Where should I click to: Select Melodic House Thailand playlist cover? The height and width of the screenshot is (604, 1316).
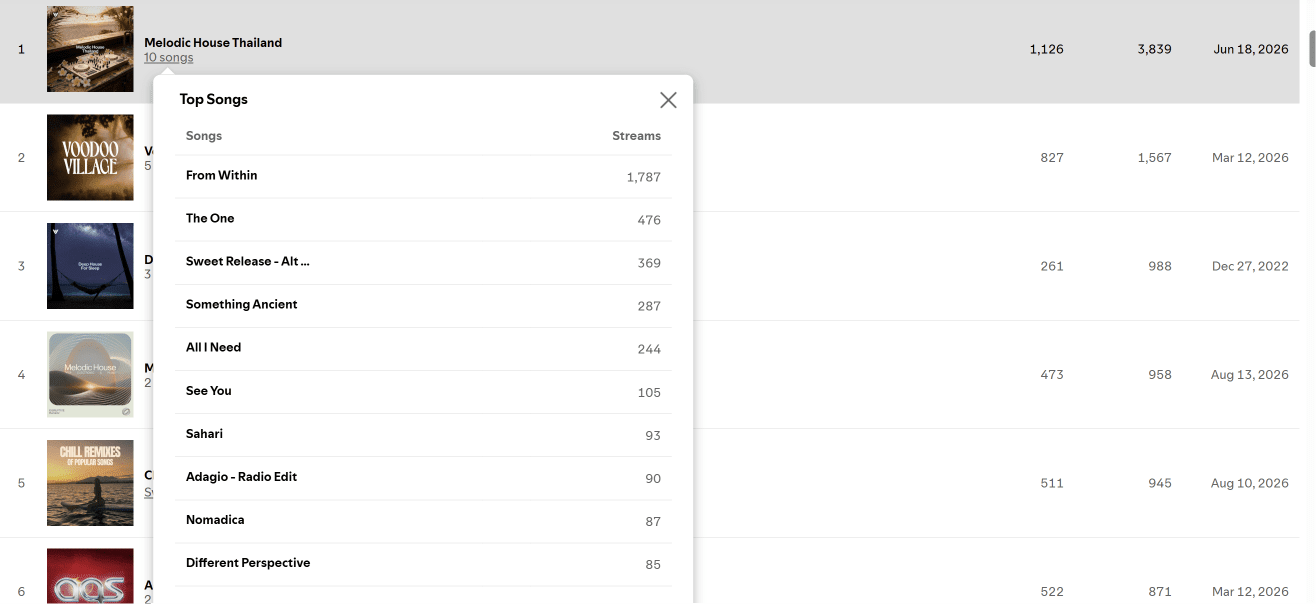[x=90, y=49]
